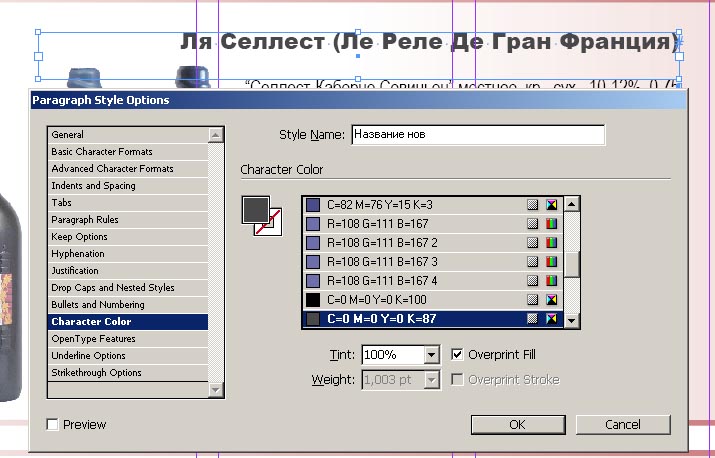715x458 pixels.
Task: Click process color icon for C=0 M=0 Y=0 K=87
Action: click(x=533, y=318)
